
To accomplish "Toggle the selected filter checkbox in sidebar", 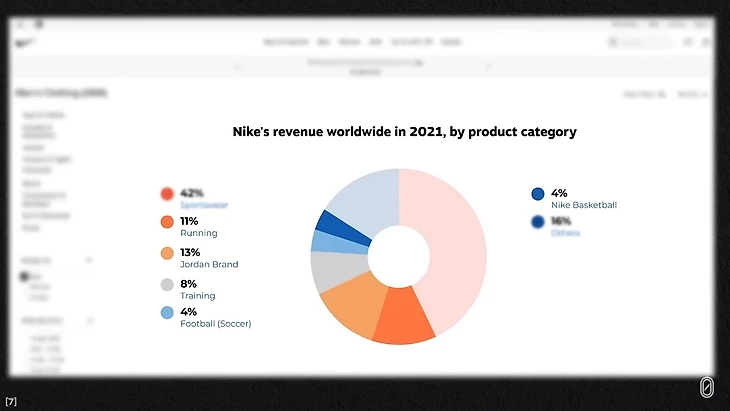I will click(x=24, y=276).
